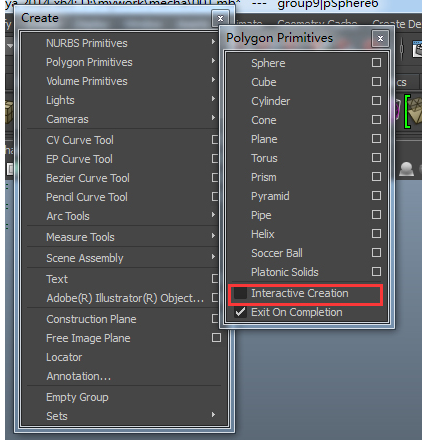The width and height of the screenshot is (437, 440).
Task: Create a polygon Pyramid
Action: tap(270, 196)
